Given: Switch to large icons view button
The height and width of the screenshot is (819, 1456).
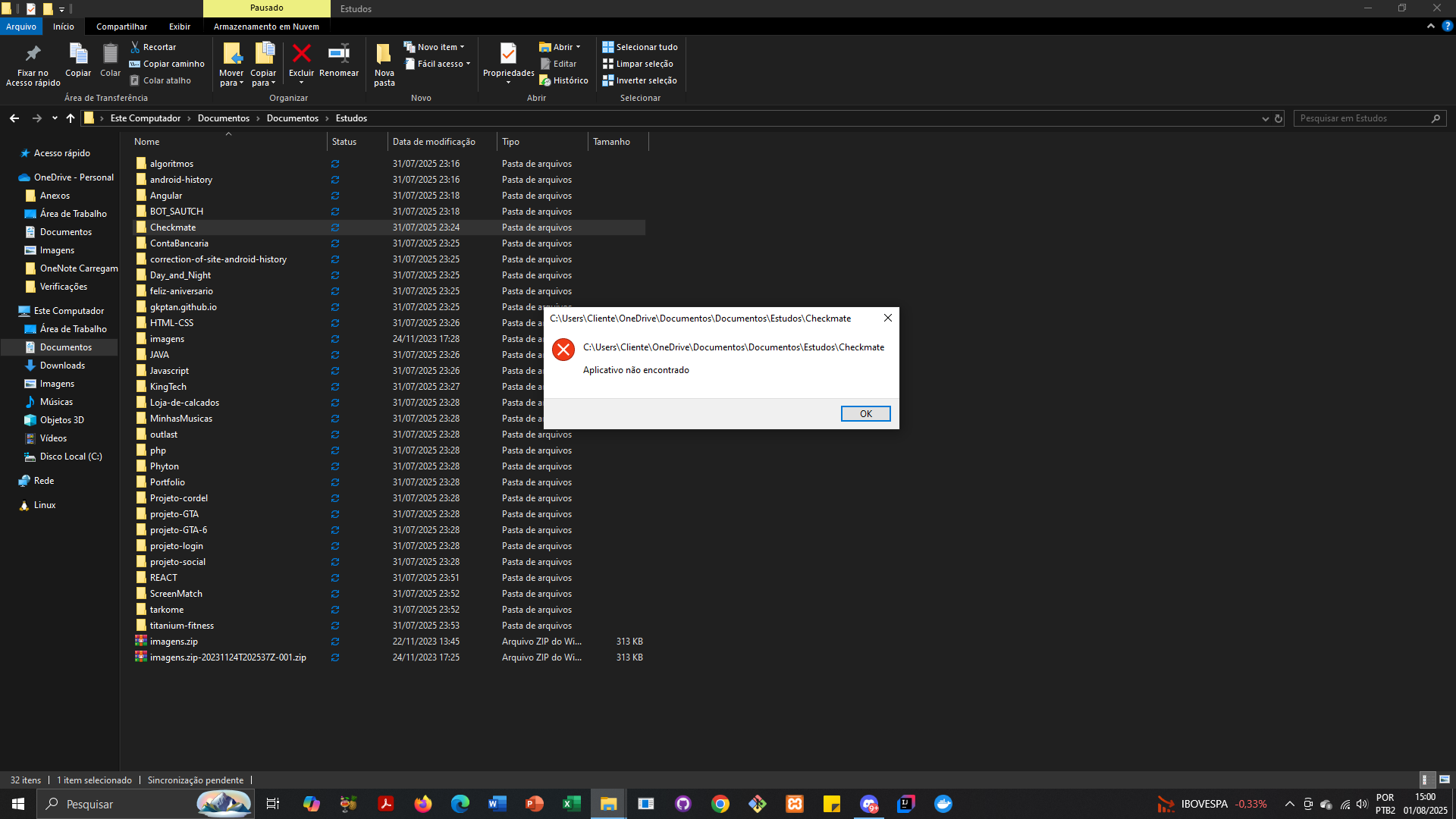Looking at the screenshot, I should [x=1445, y=780].
